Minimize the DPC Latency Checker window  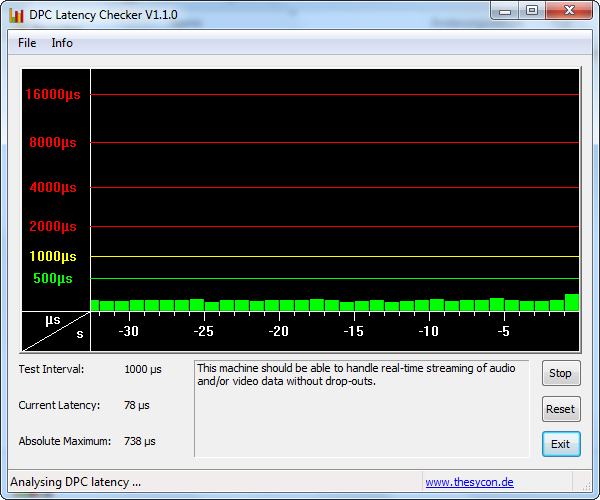505,11
